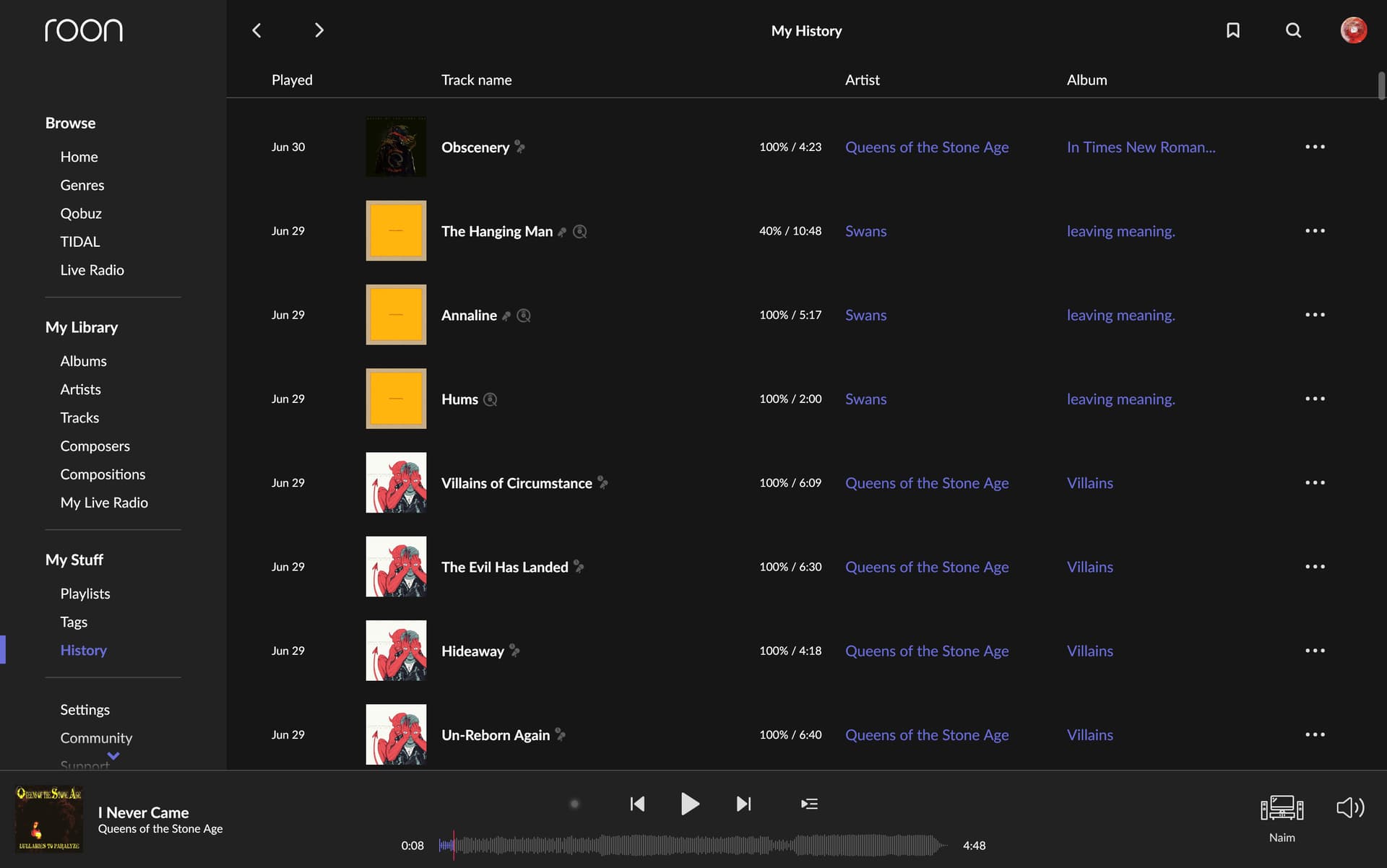The height and width of the screenshot is (868, 1387).
Task: Navigate forward with the right chevron
Action: [x=319, y=30]
